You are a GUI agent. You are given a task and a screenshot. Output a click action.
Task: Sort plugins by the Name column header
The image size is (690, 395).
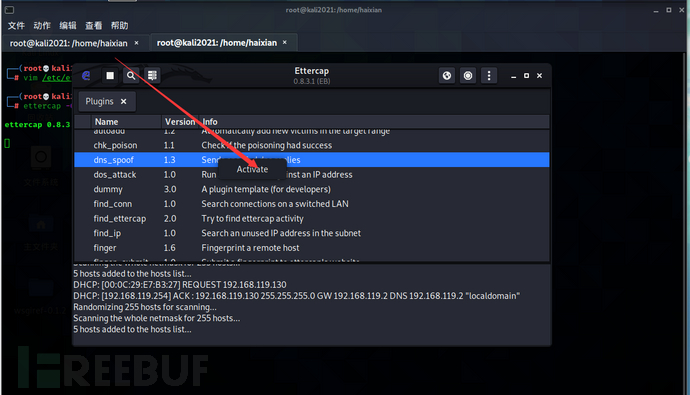tap(126, 122)
